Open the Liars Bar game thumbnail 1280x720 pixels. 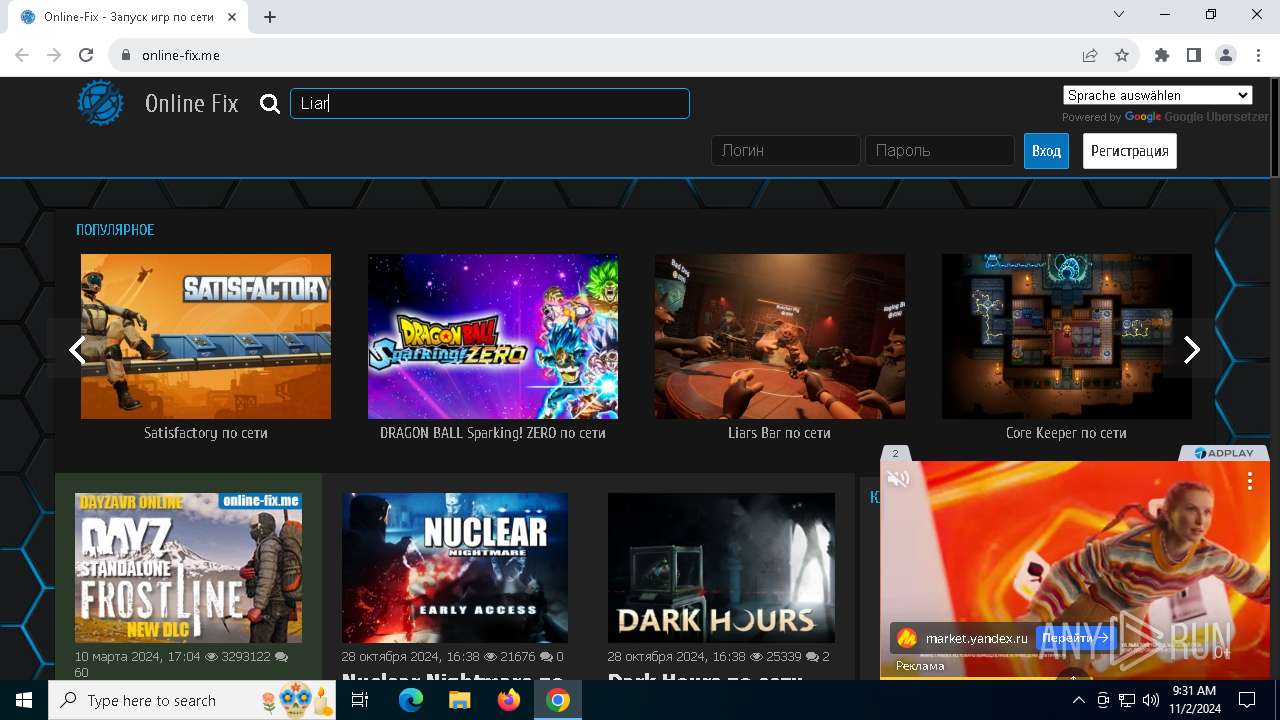[780, 336]
